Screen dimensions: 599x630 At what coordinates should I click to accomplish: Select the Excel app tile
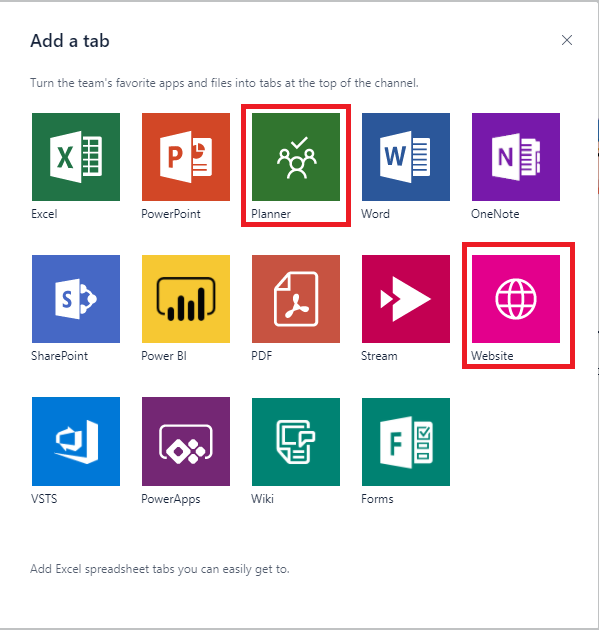click(x=76, y=157)
